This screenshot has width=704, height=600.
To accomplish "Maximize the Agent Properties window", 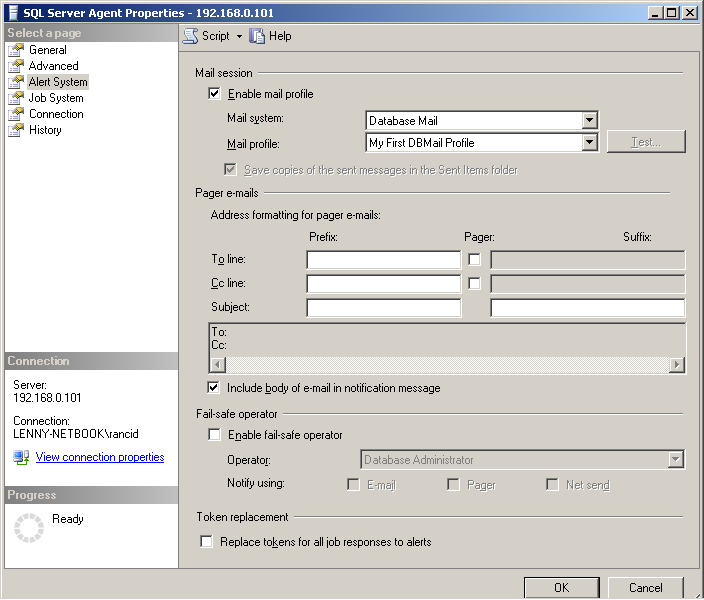I will [x=672, y=13].
